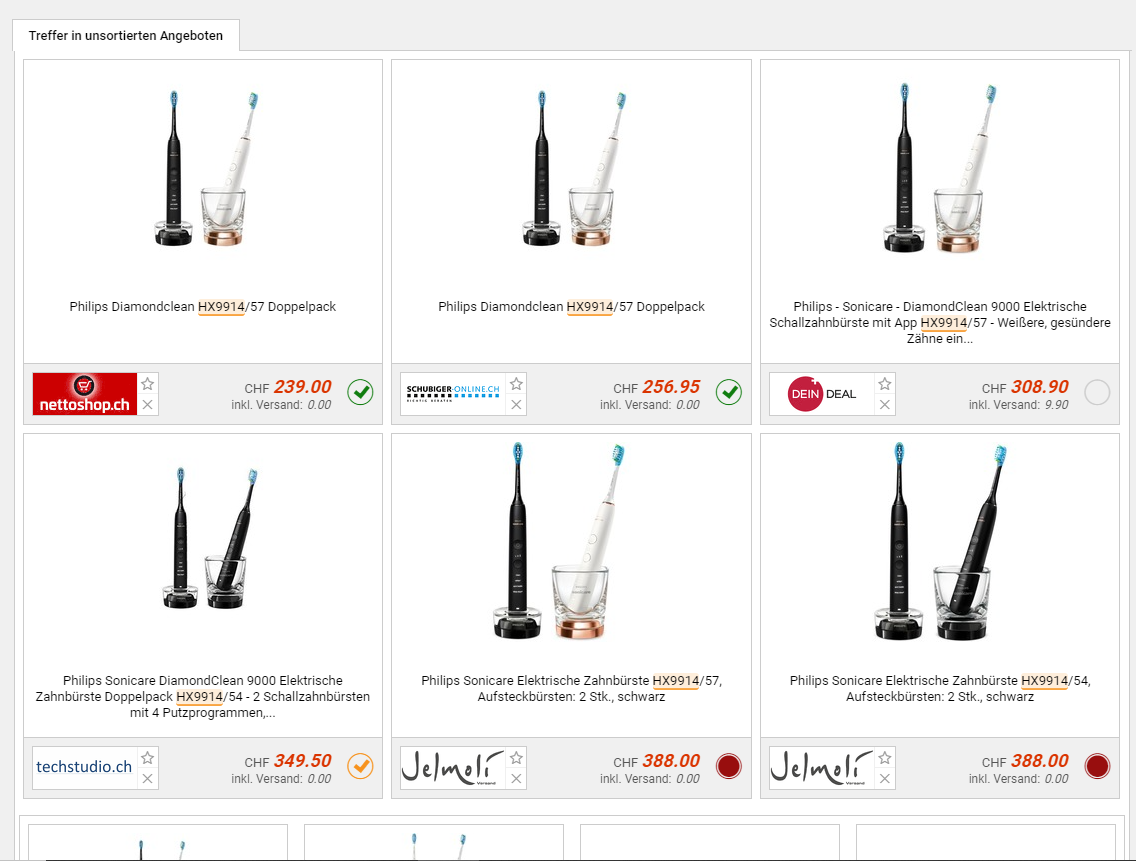Click the empty grey status circle on DeinDeal offer
This screenshot has height=861, width=1136.
(1097, 393)
